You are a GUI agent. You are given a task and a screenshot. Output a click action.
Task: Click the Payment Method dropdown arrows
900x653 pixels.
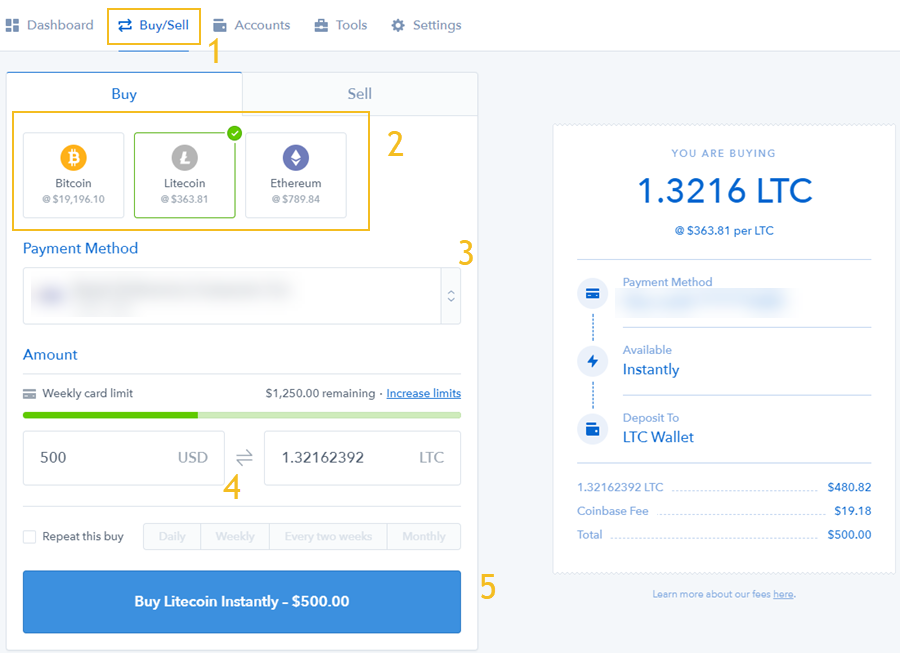451,296
